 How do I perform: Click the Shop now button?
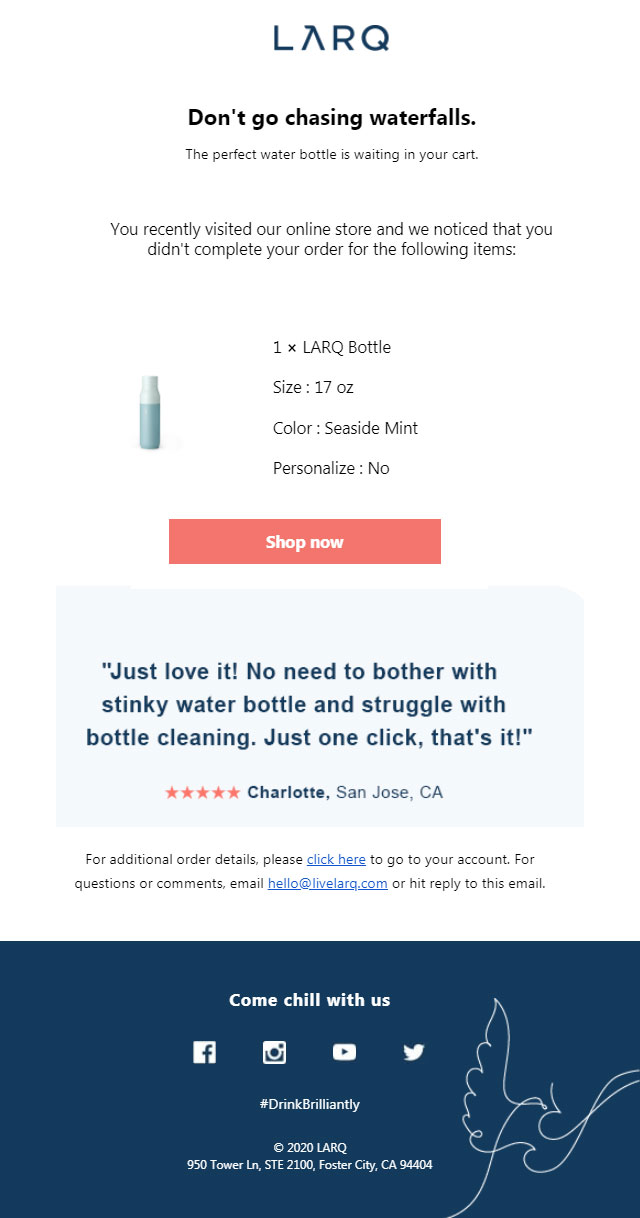click(x=305, y=541)
